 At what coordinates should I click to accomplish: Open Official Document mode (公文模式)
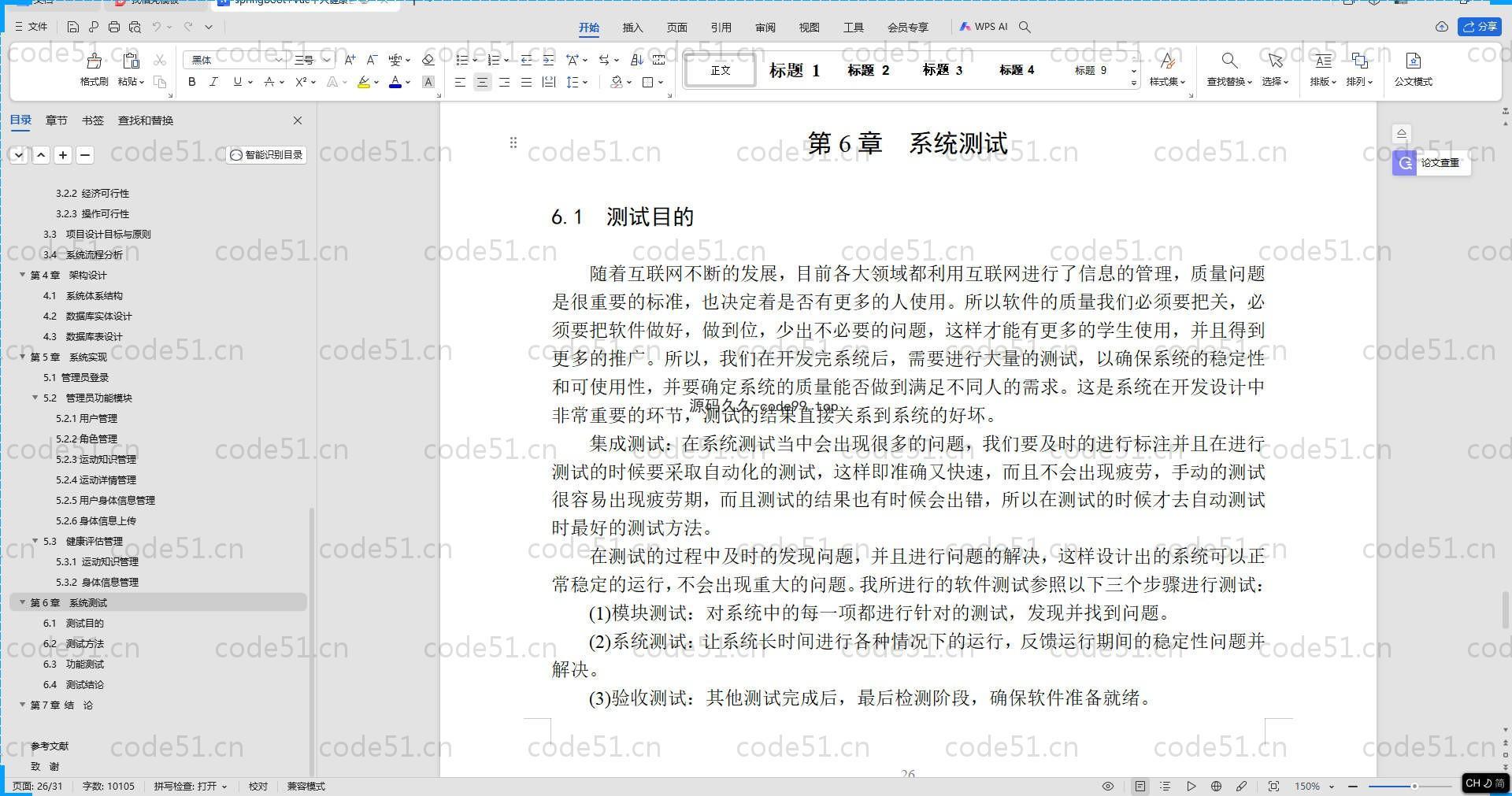point(1413,68)
